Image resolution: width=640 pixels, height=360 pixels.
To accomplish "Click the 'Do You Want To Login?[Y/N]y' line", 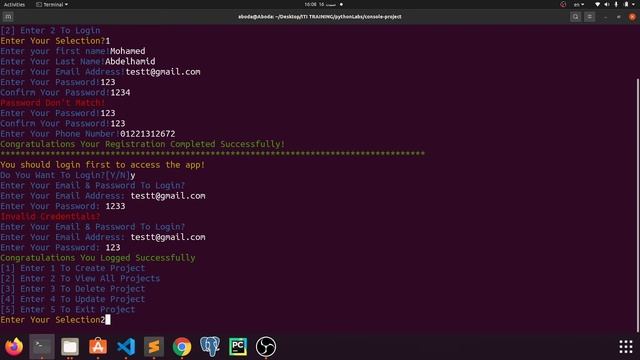I will pyautogui.click(x=68, y=175).
